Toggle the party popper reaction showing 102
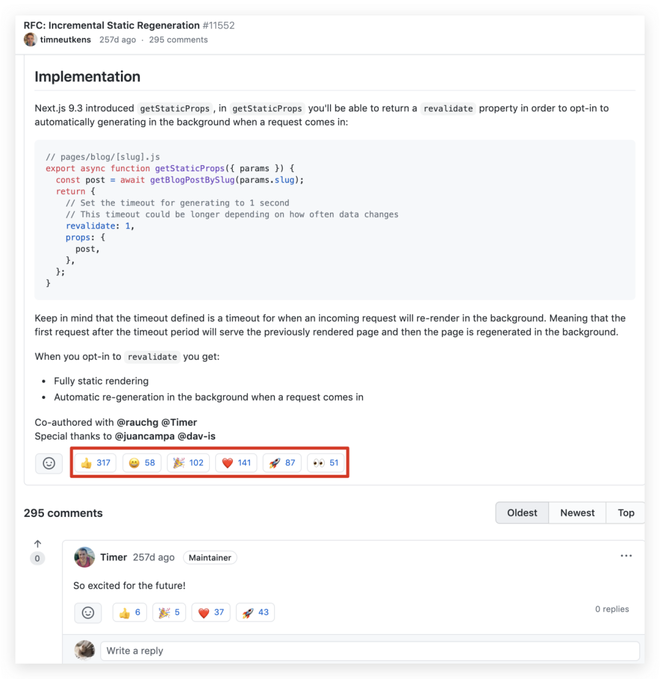The height and width of the screenshot is (679, 660). tap(188, 463)
